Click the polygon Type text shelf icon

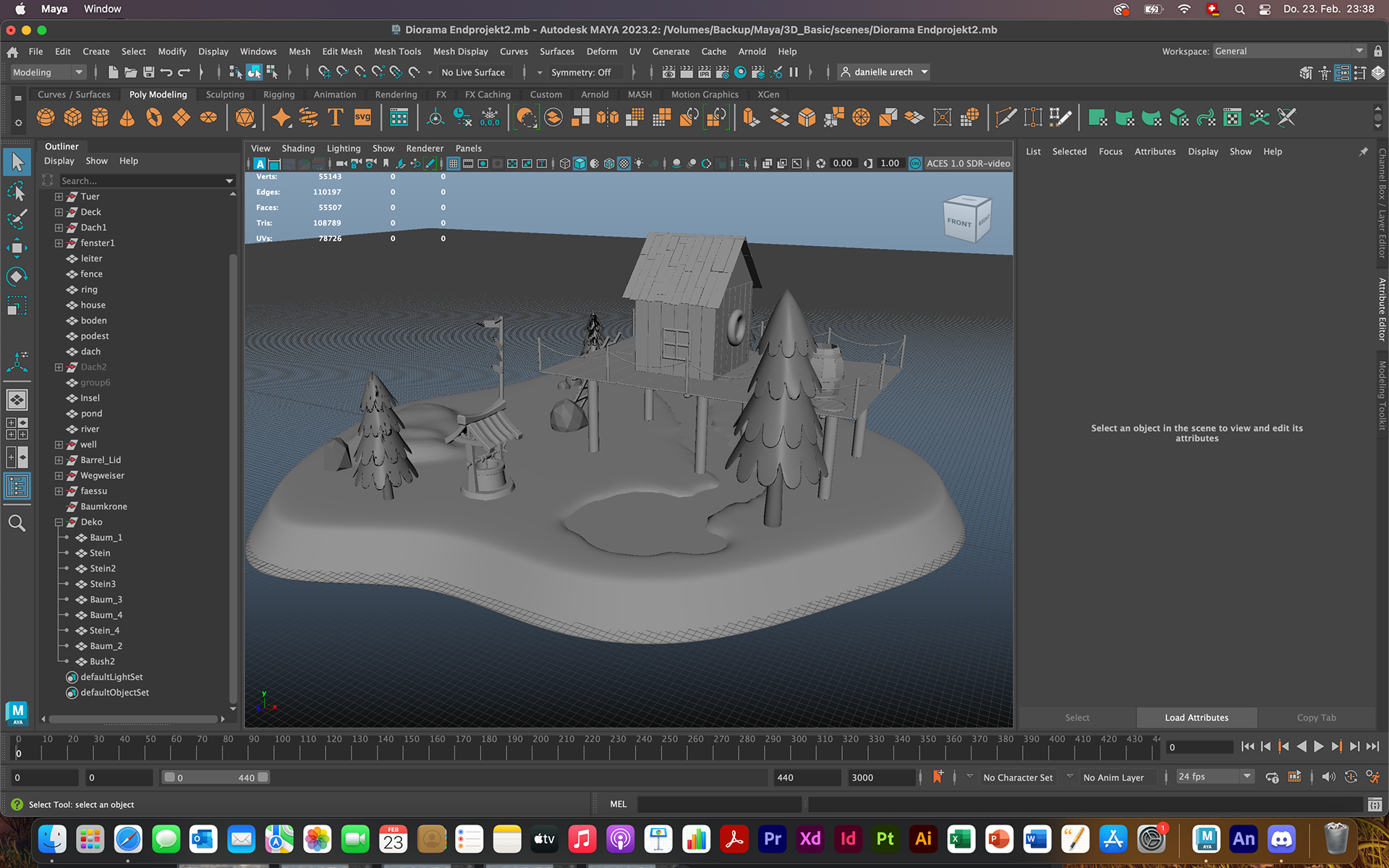click(335, 117)
